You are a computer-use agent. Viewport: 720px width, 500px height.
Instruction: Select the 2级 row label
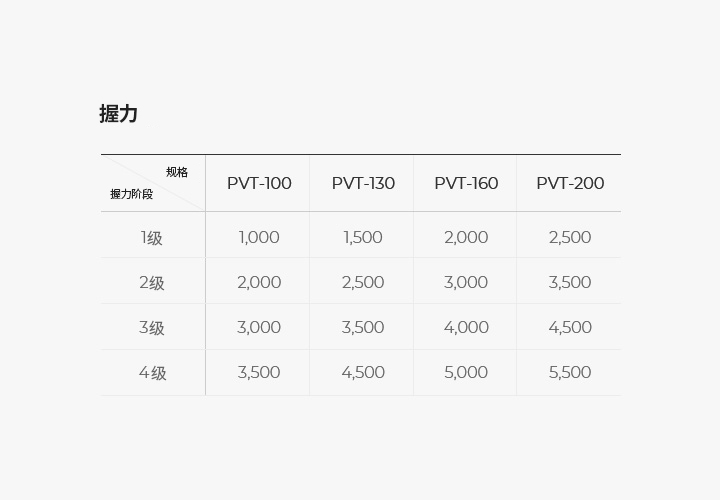[x=152, y=283]
